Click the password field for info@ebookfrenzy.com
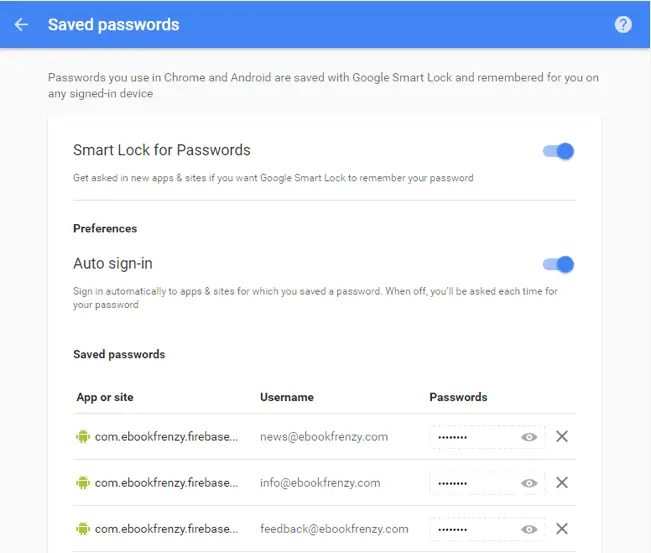The image size is (651, 553). click(x=472, y=483)
